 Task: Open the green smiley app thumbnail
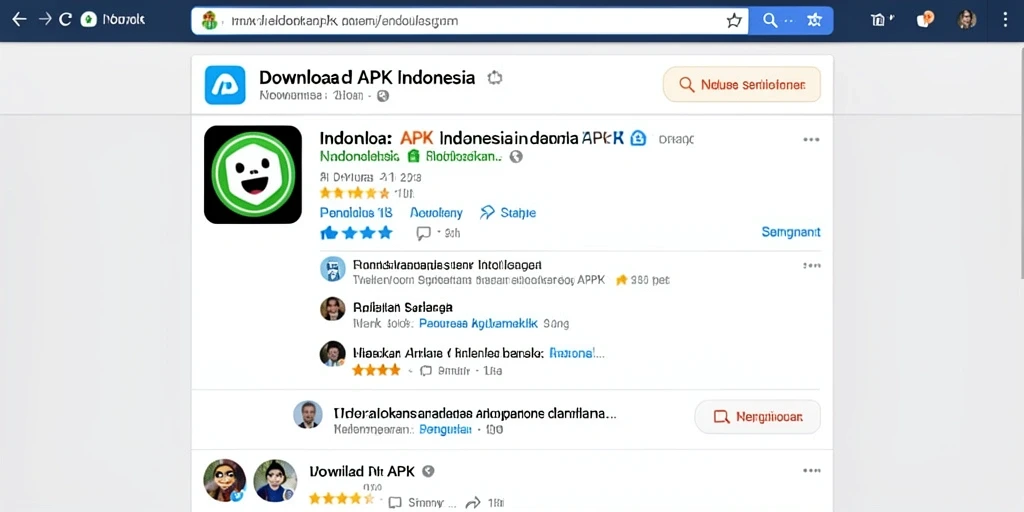pyautogui.click(x=253, y=174)
